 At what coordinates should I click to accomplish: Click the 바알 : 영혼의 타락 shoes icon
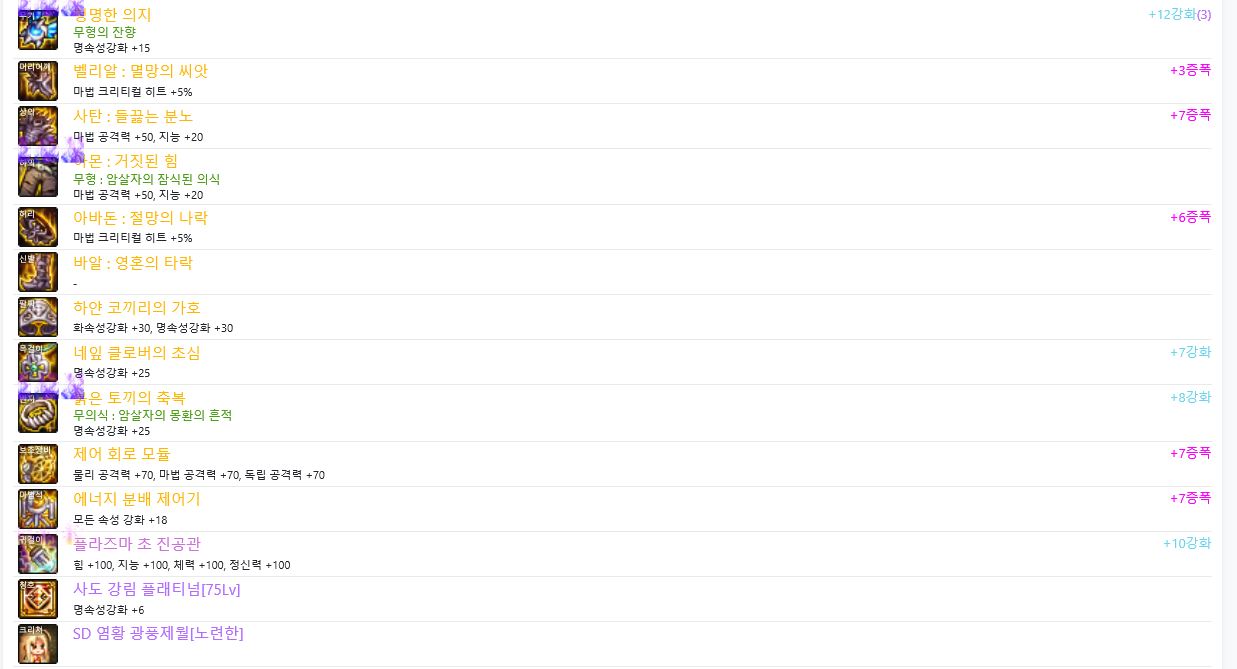[x=38, y=272]
